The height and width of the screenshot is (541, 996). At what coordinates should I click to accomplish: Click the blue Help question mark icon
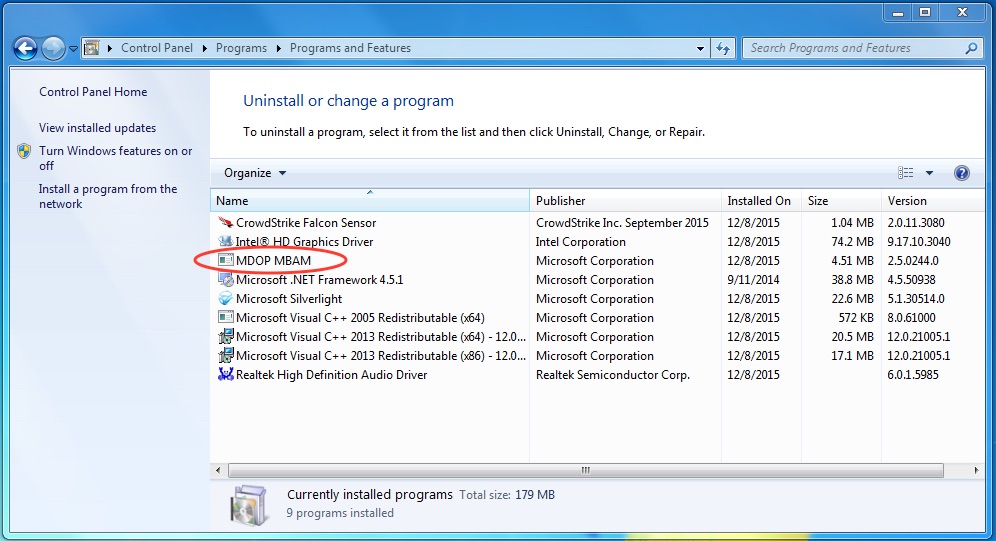pyautogui.click(x=962, y=173)
